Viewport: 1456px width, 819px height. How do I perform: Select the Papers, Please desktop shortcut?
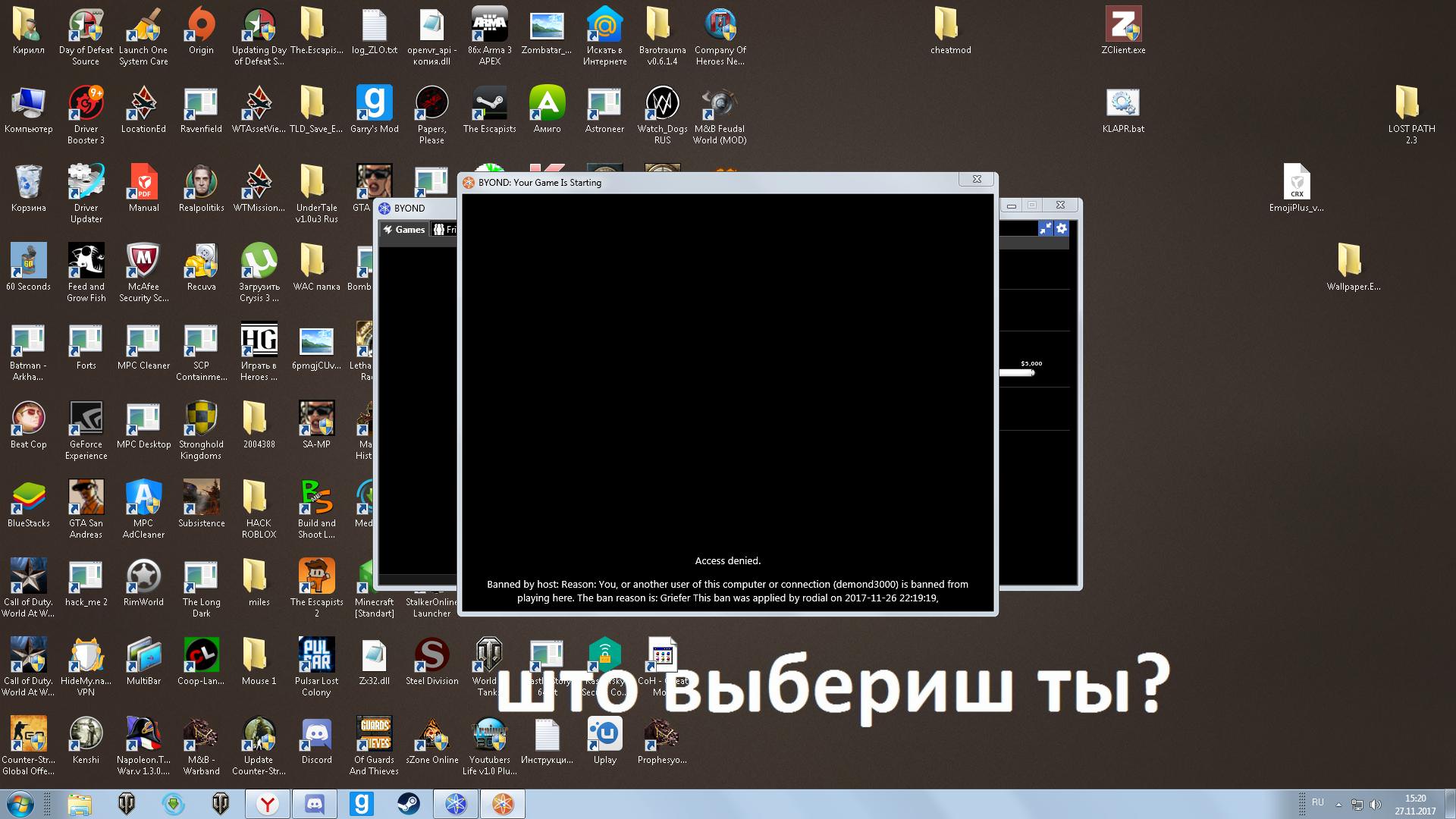pos(431,114)
